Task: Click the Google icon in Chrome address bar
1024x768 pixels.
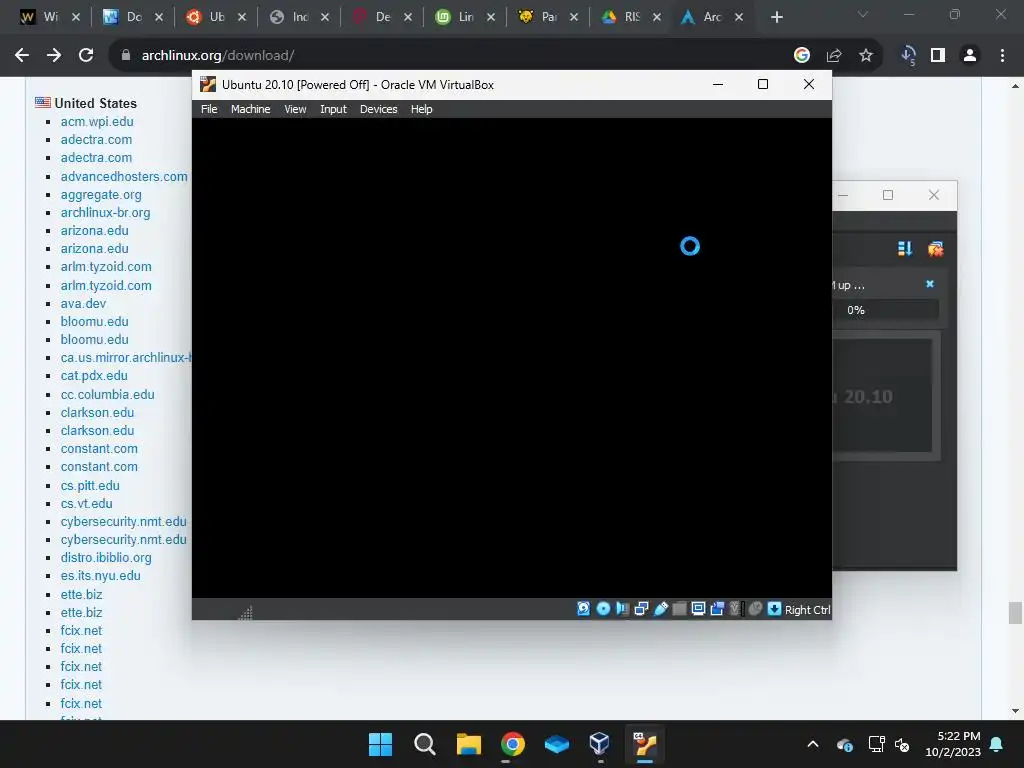Action: pos(802,56)
